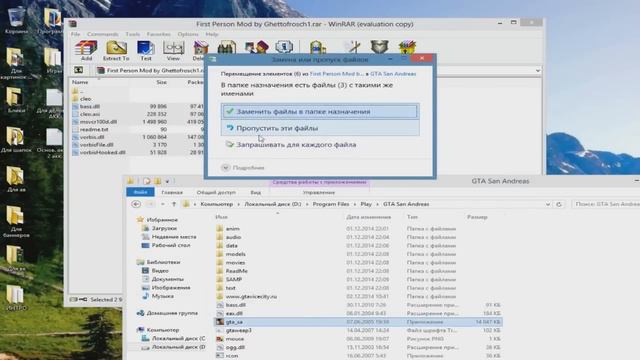Sort WinRAR list by Size column header

pos(162,82)
